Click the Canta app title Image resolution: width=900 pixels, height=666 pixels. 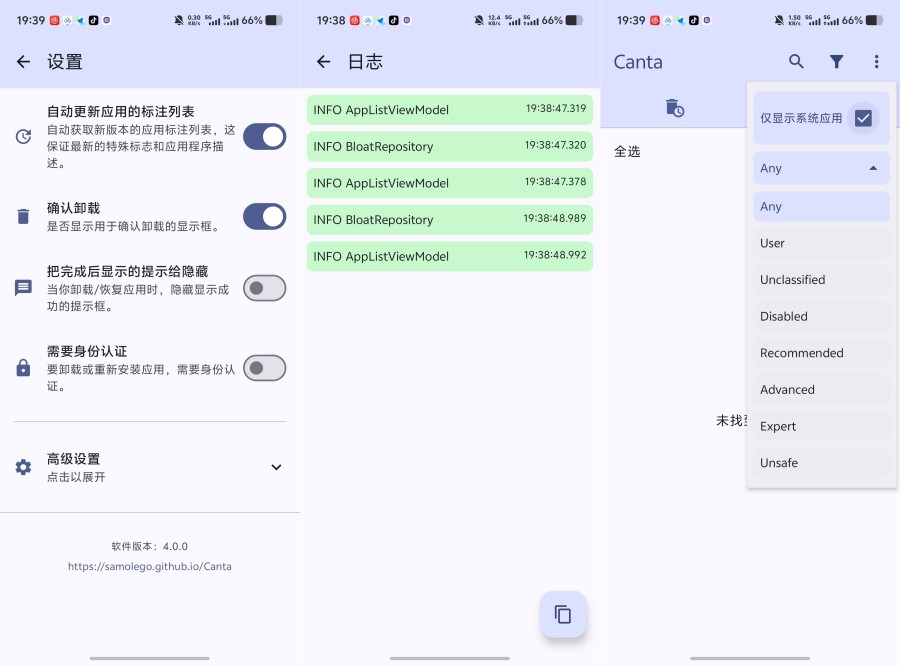pyautogui.click(x=638, y=62)
